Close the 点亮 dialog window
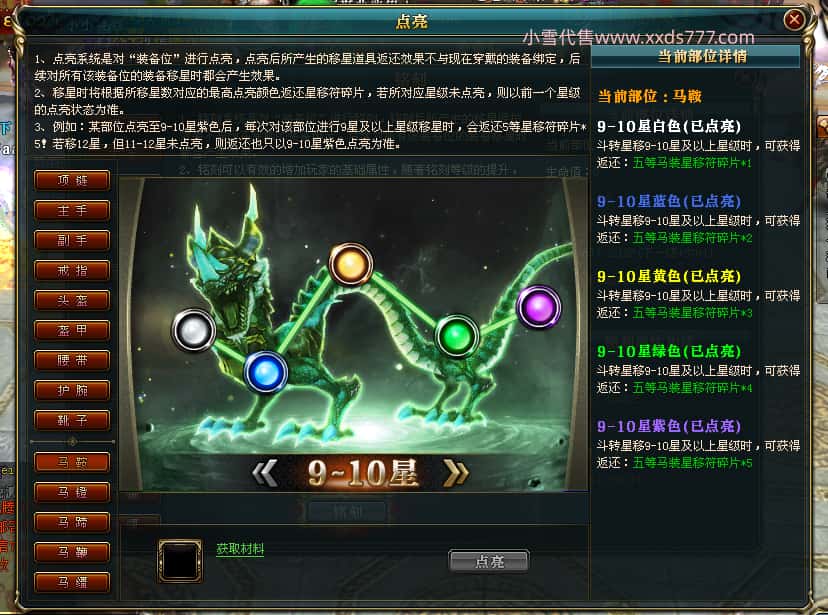 click(x=794, y=20)
